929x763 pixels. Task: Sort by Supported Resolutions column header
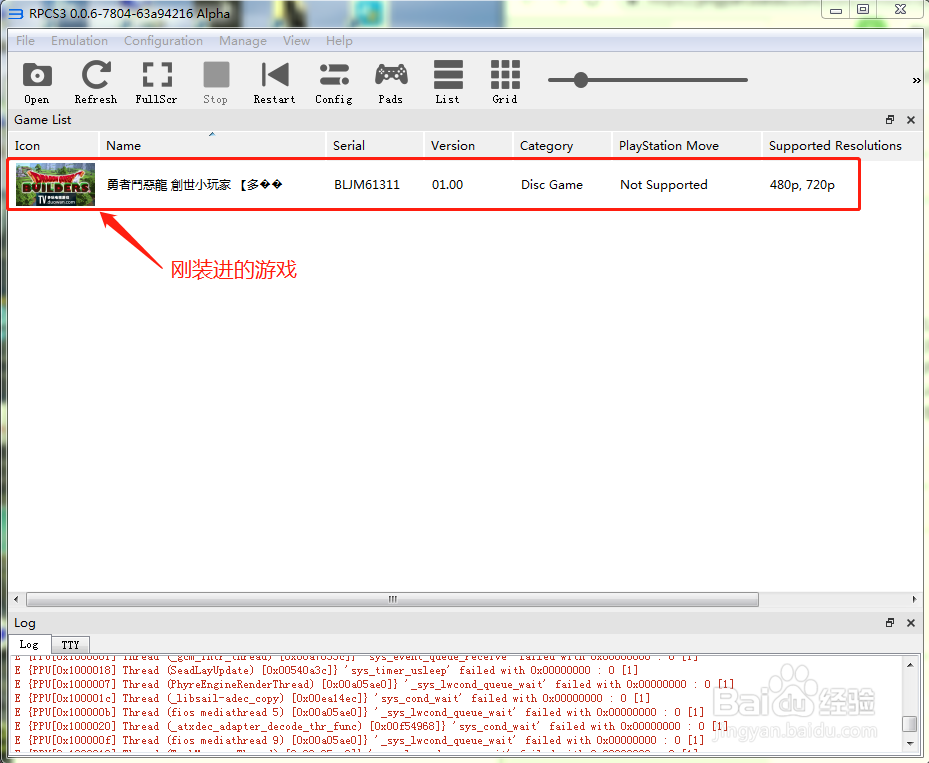(841, 145)
